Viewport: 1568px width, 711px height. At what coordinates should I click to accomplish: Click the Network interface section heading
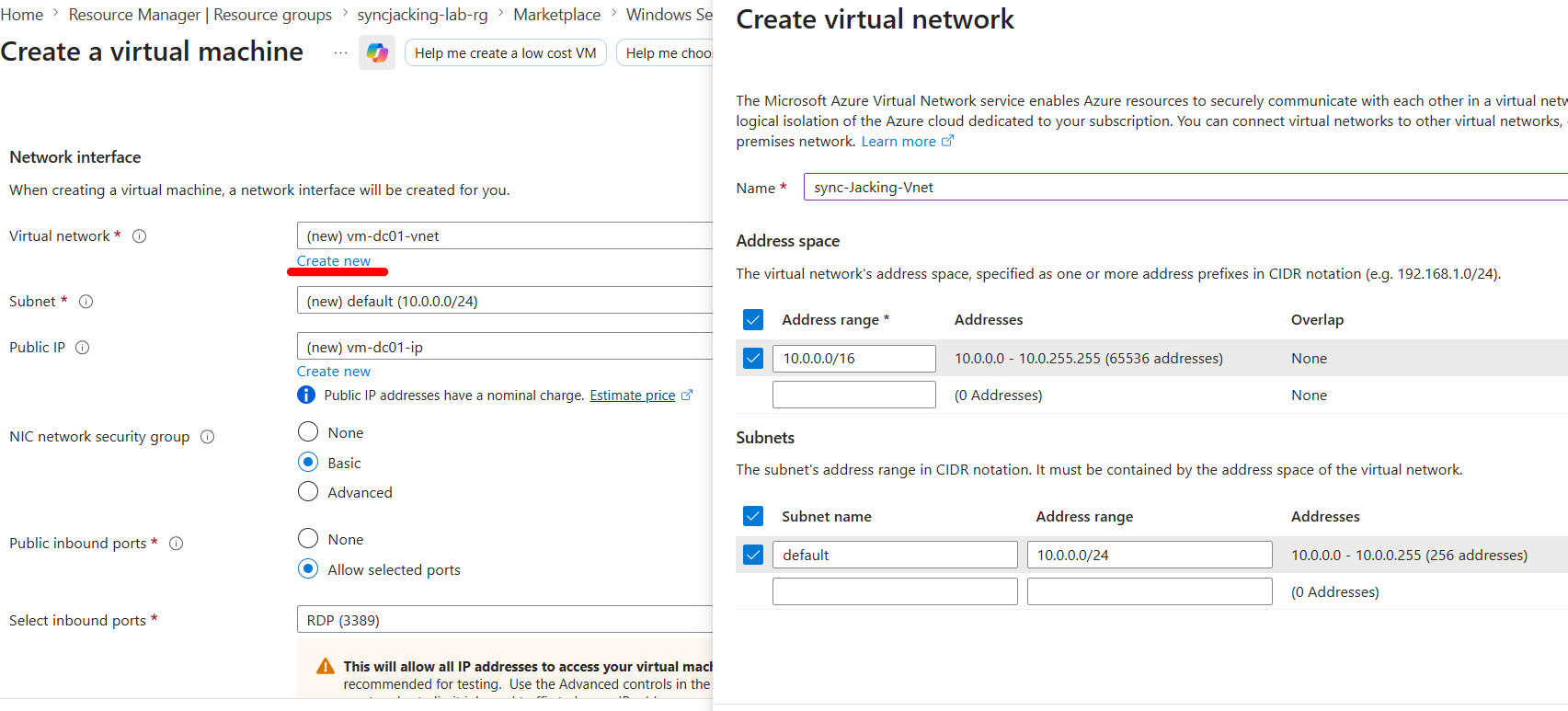coord(75,157)
